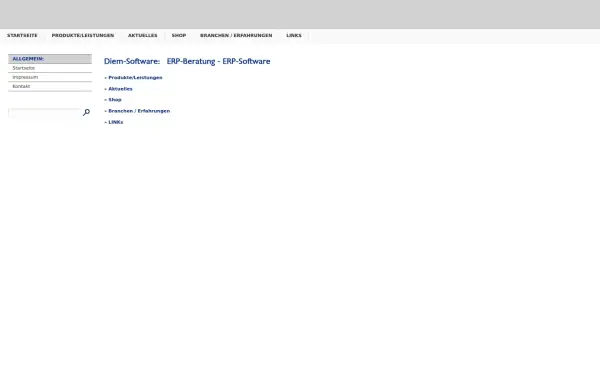Go to Aktuelles in the top menu
600x375 pixels.
click(x=142, y=35)
